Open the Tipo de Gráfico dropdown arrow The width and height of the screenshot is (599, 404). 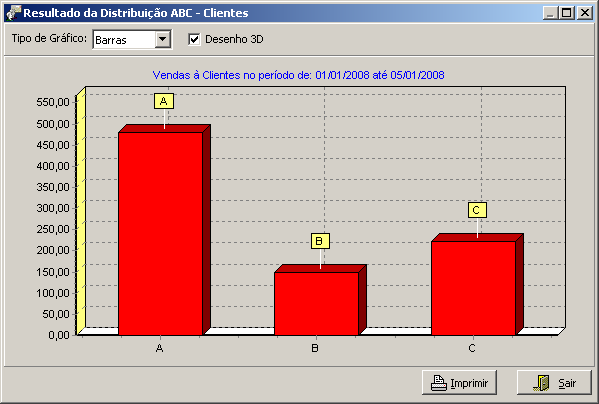(162, 39)
